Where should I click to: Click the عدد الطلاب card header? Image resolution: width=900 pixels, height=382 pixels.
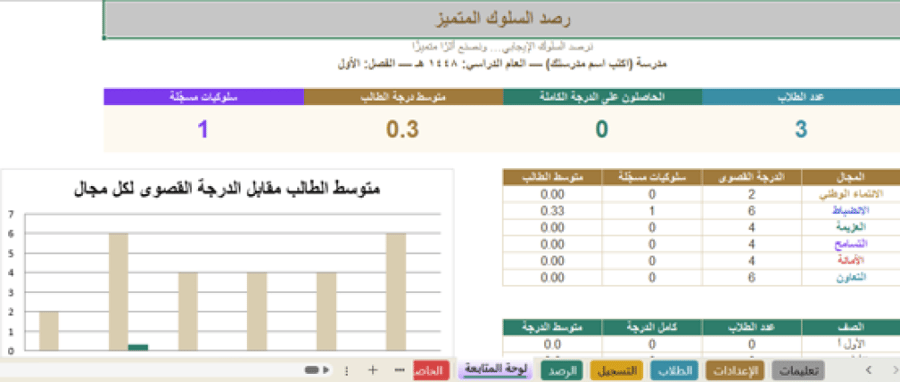click(x=801, y=97)
